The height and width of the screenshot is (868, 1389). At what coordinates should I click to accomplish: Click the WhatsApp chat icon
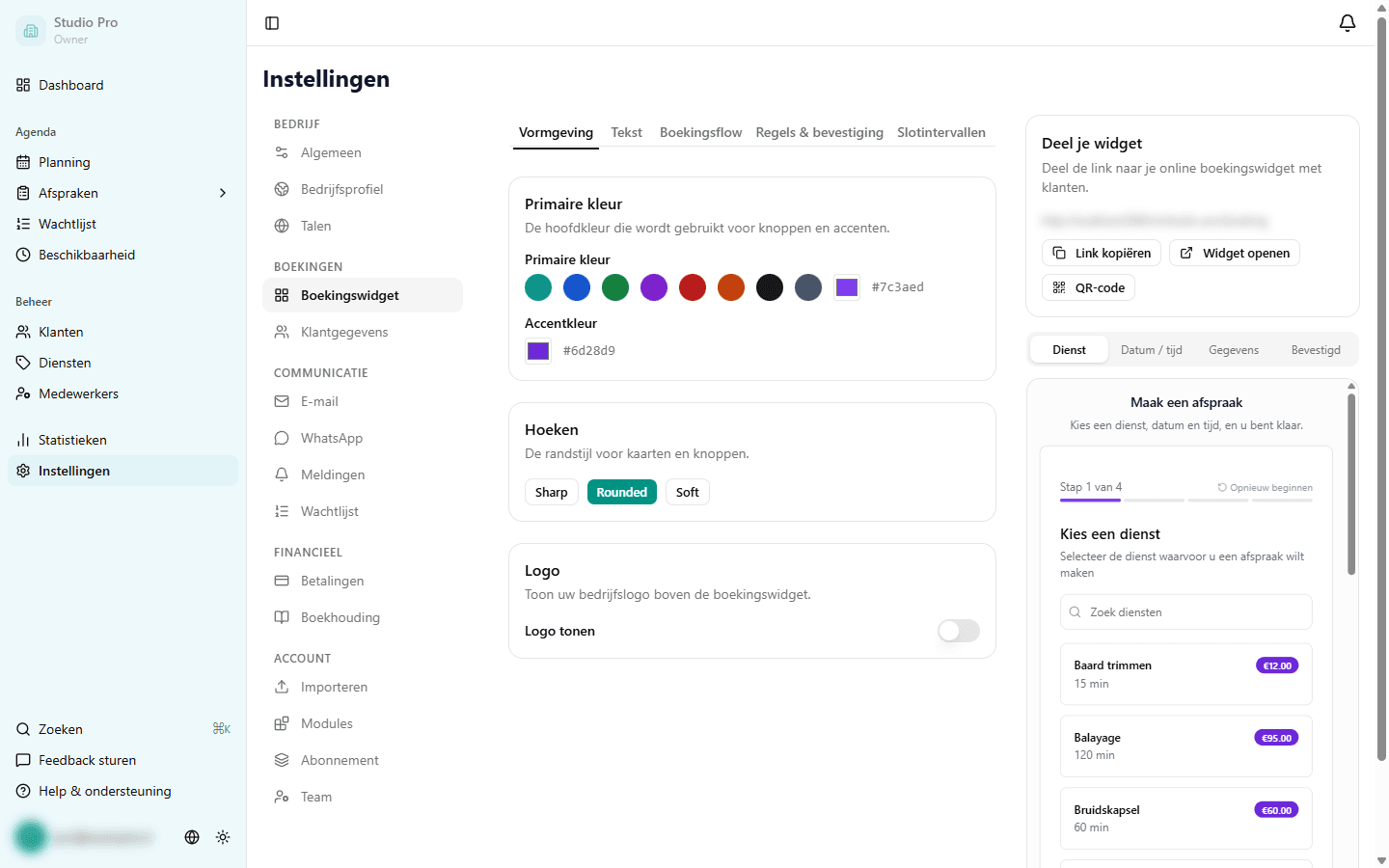[282, 438]
